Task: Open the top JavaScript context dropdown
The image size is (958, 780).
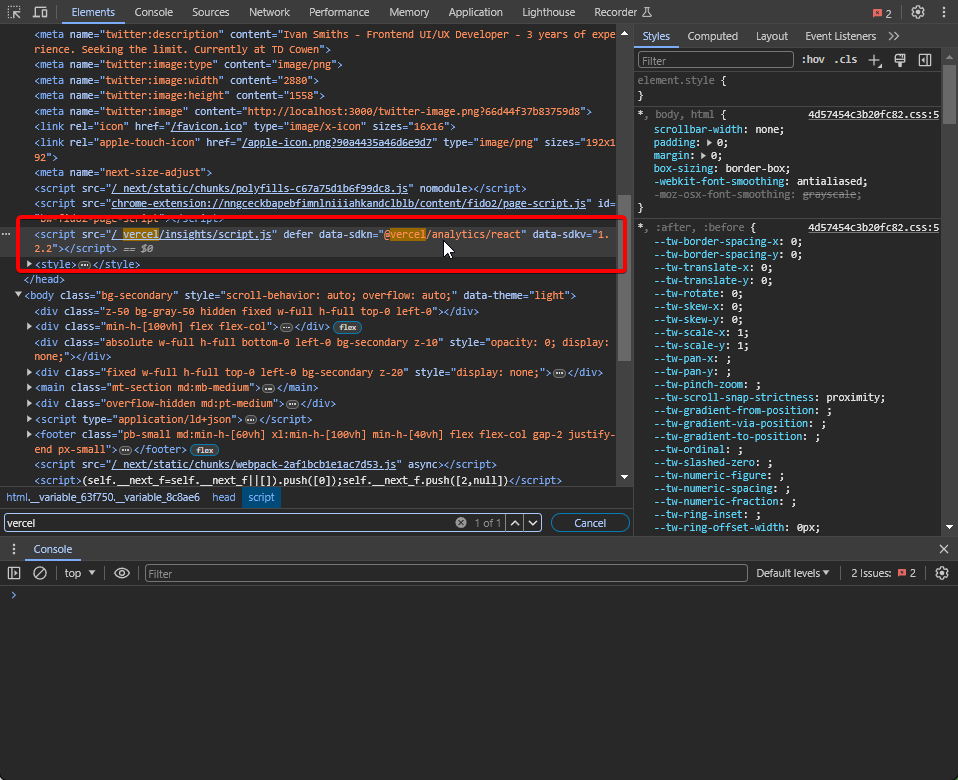Action: click(x=80, y=573)
